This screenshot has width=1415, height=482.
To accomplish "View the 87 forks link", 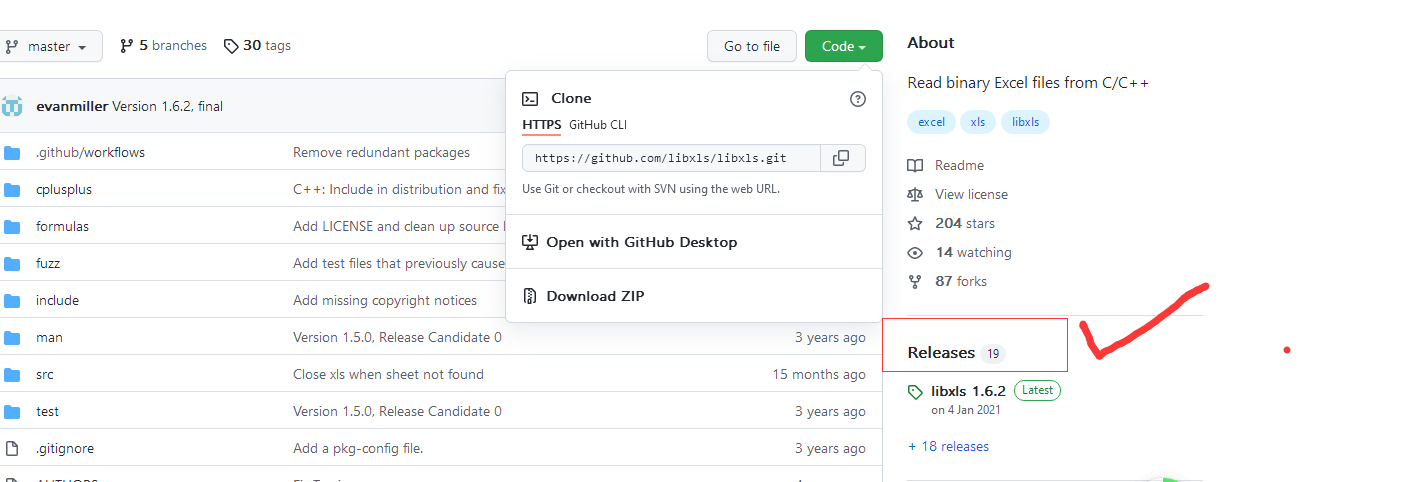I will tap(961, 282).
